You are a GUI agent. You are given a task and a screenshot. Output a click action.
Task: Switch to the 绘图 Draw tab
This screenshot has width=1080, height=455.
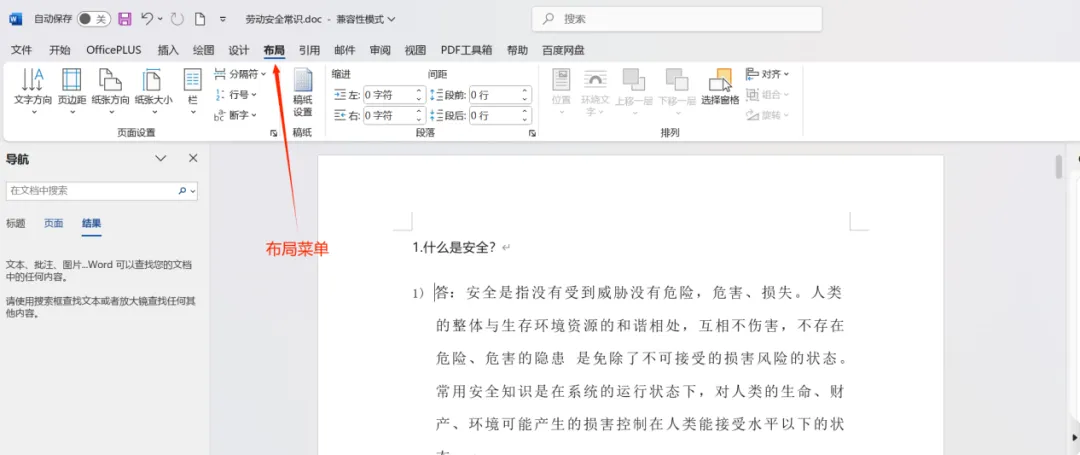204,50
